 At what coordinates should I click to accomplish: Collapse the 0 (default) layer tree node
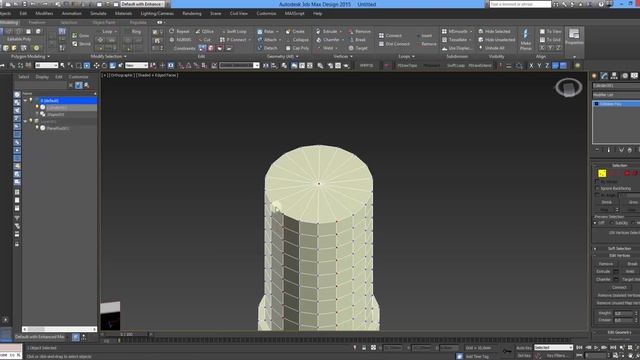25,100
